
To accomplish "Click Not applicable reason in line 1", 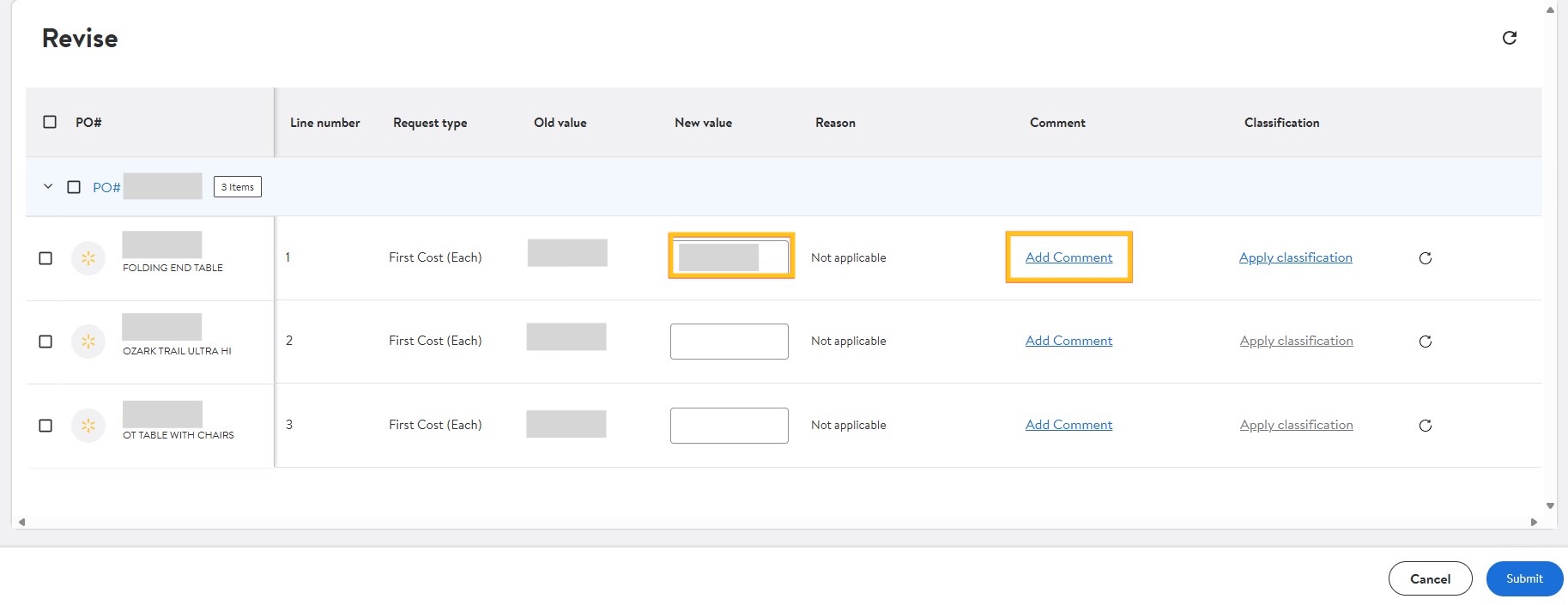I will [849, 257].
